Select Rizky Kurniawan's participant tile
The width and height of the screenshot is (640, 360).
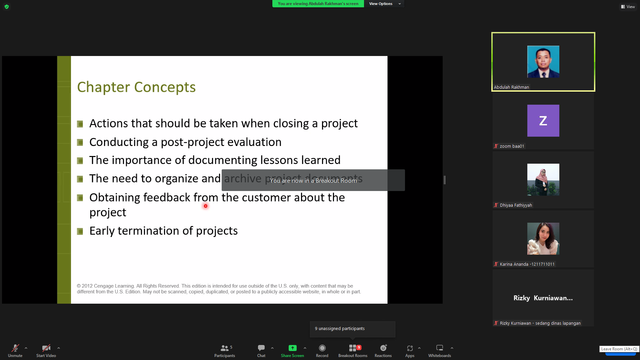pos(543,298)
